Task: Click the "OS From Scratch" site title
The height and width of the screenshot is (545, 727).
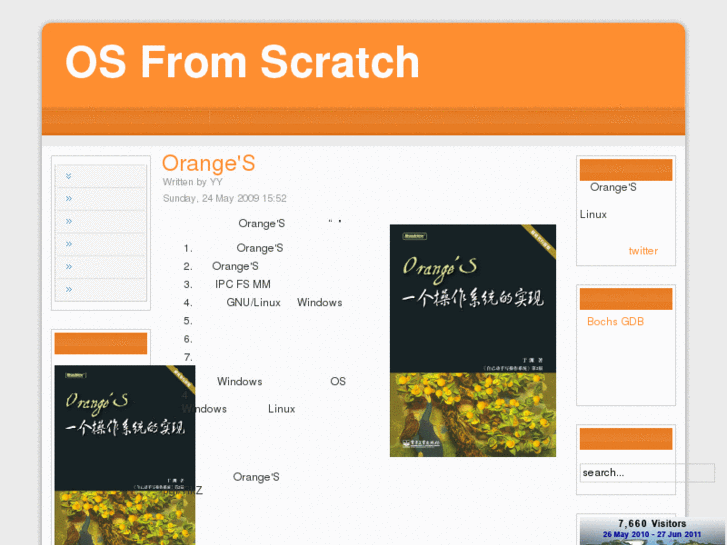Action: 242,62
